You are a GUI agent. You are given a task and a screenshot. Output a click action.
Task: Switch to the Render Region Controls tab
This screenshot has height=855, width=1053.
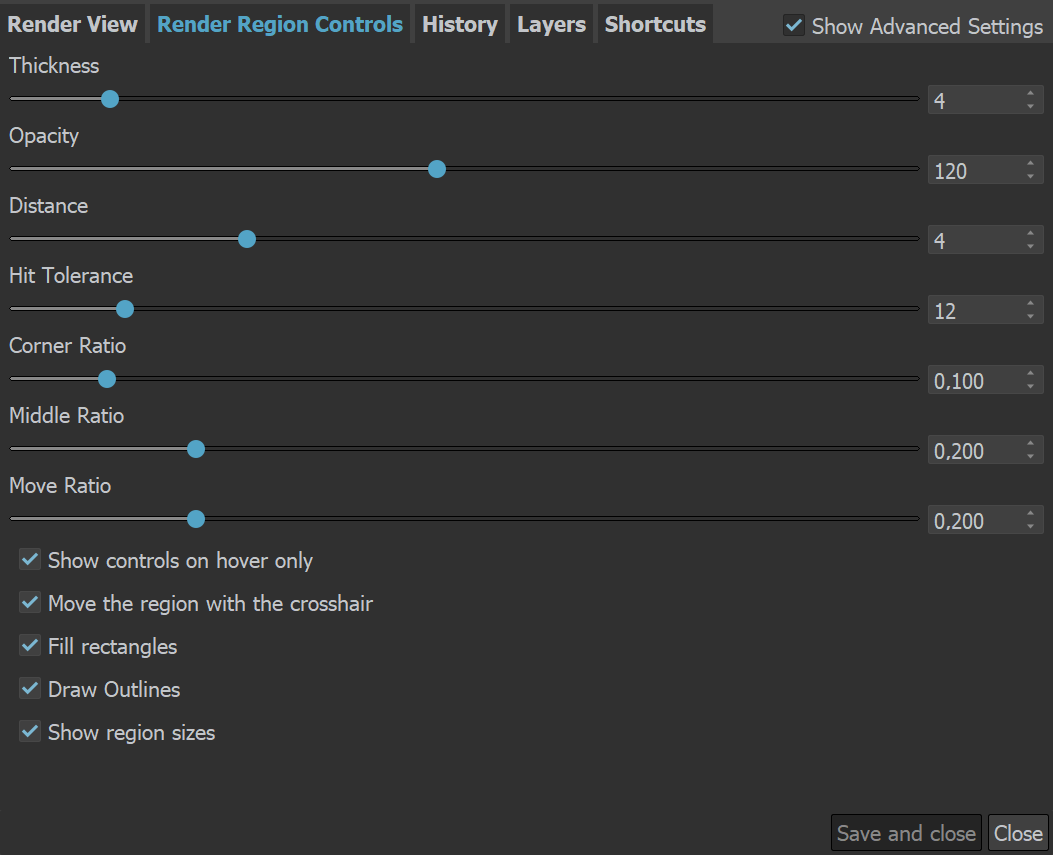click(x=279, y=24)
